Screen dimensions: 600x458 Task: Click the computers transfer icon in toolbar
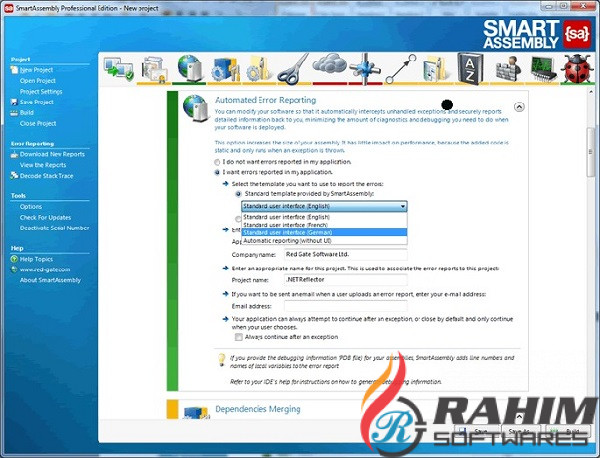pyautogui.click(x=119, y=69)
